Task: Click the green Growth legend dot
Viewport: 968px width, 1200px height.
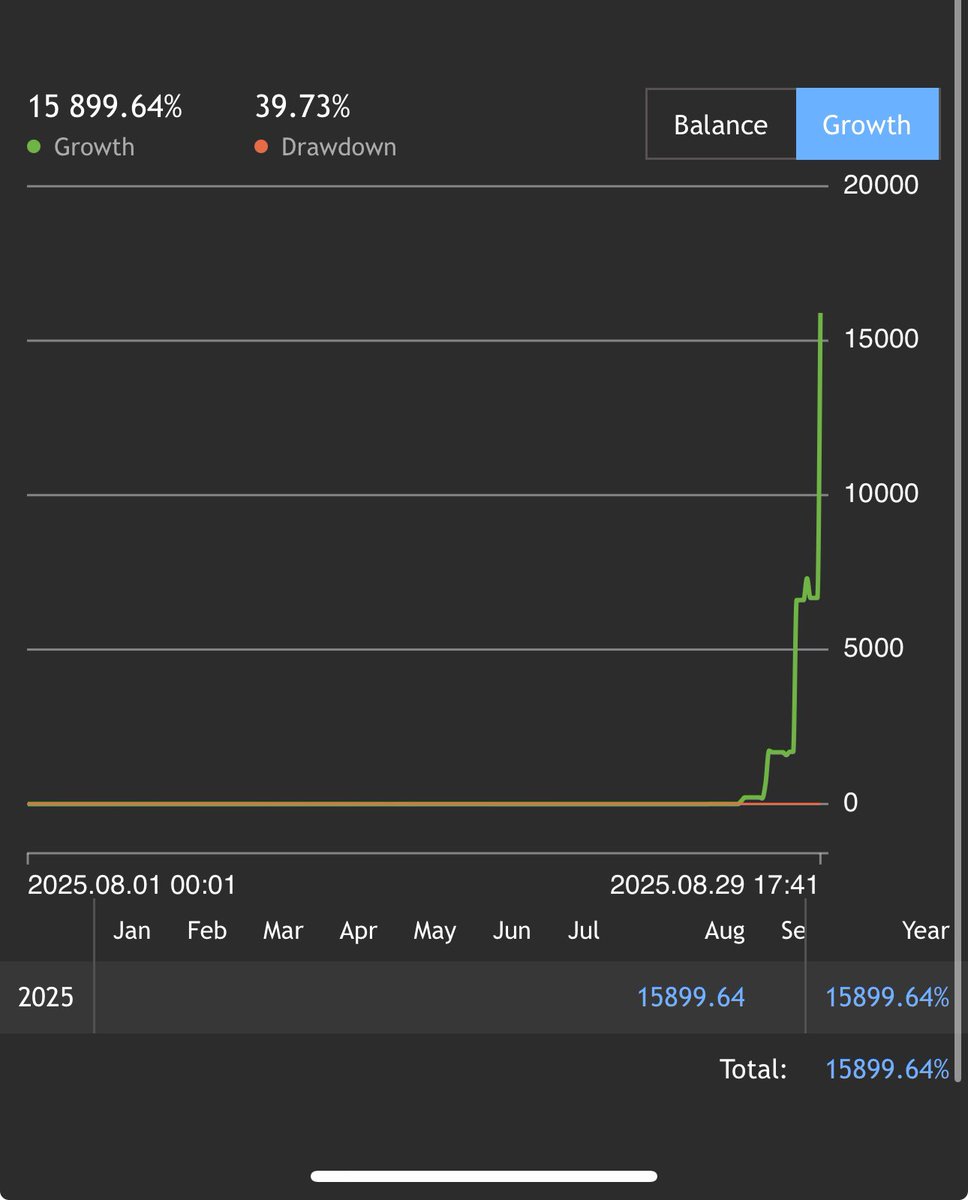Action: coord(32,147)
